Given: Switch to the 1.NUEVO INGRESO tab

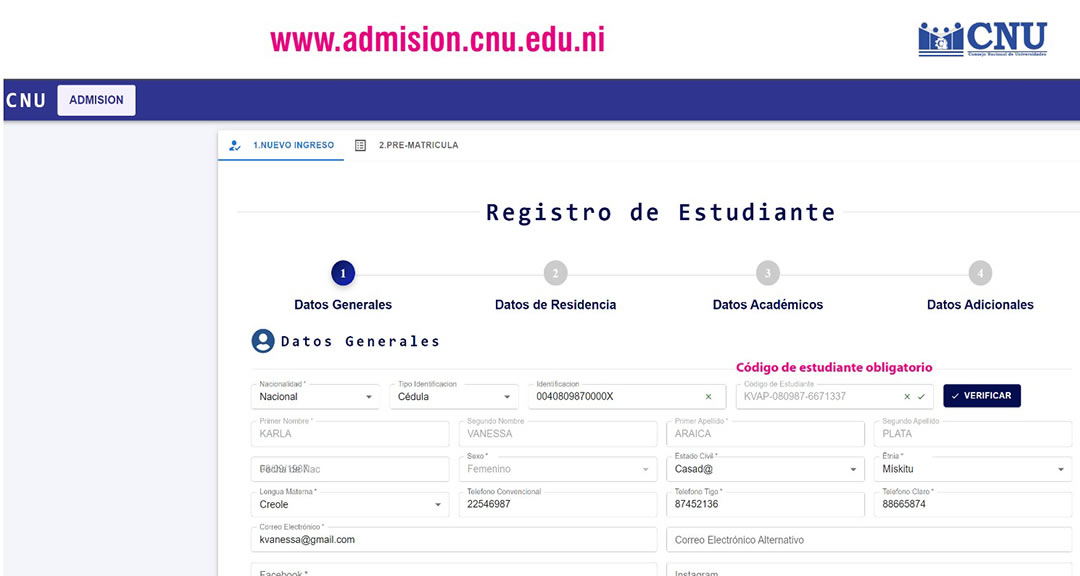Looking at the screenshot, I should [282, 145].
